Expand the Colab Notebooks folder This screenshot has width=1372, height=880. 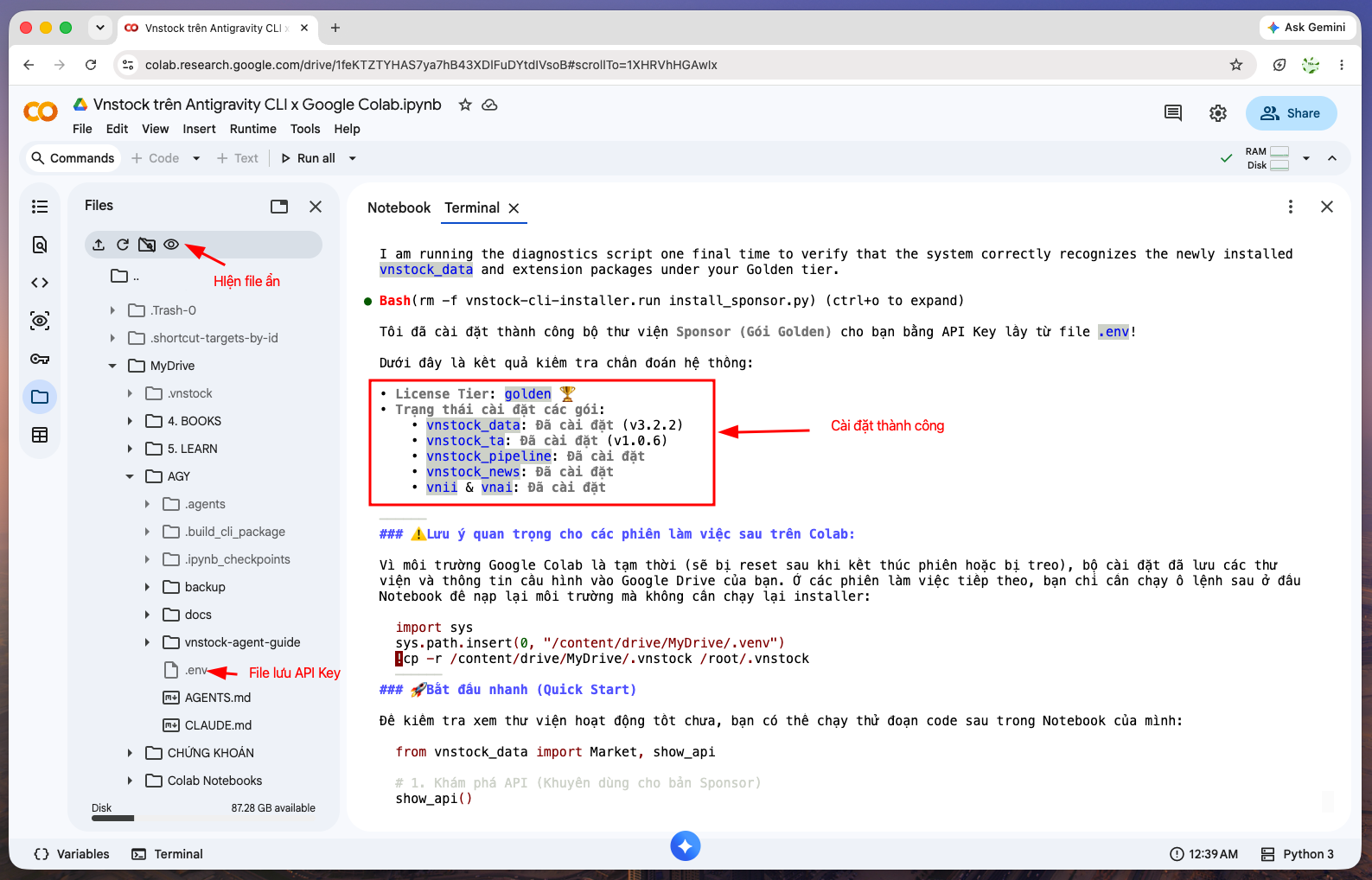130,781
